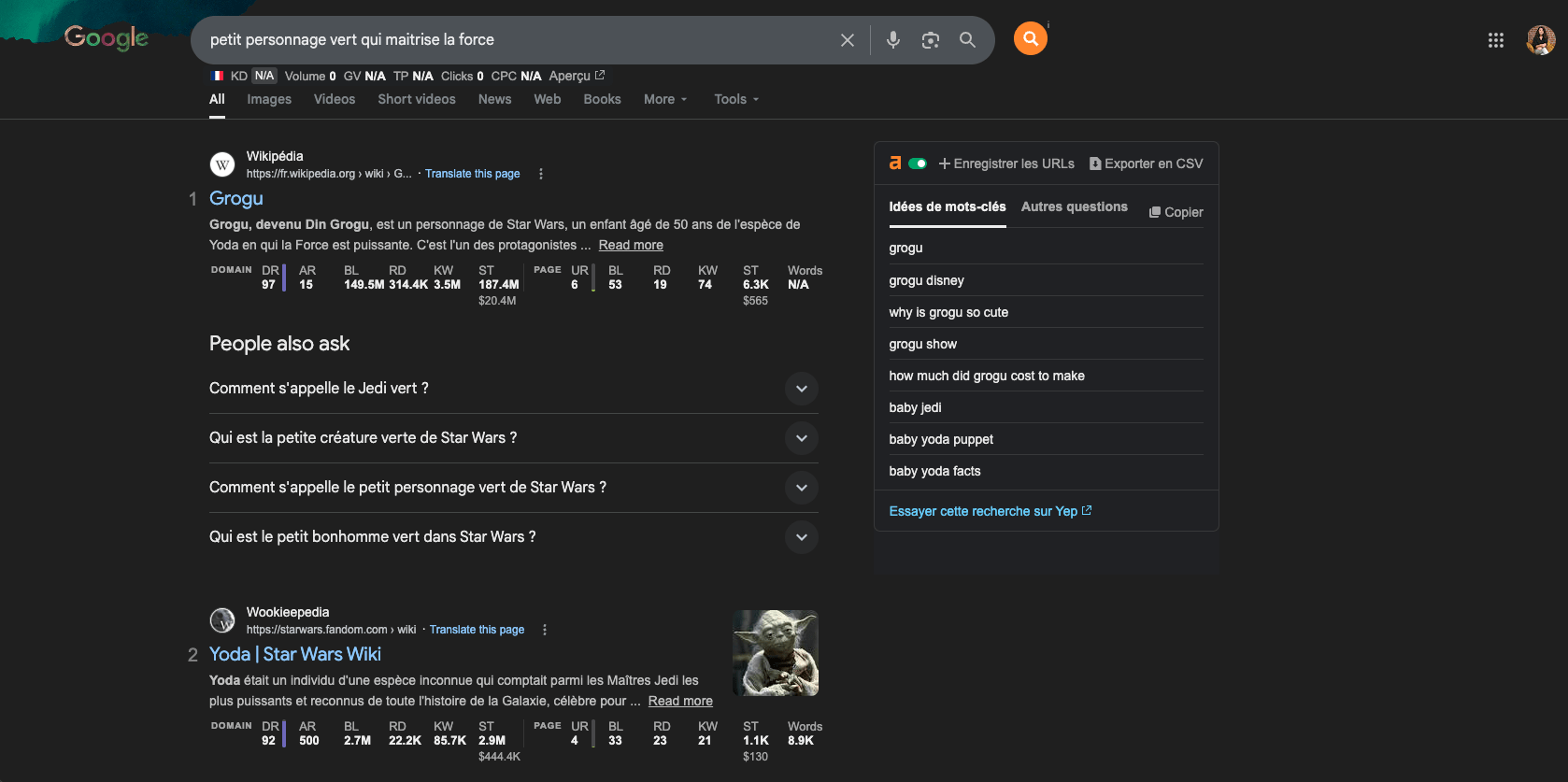Clear the search query with X icon
1568x782 pixels.
848,40
